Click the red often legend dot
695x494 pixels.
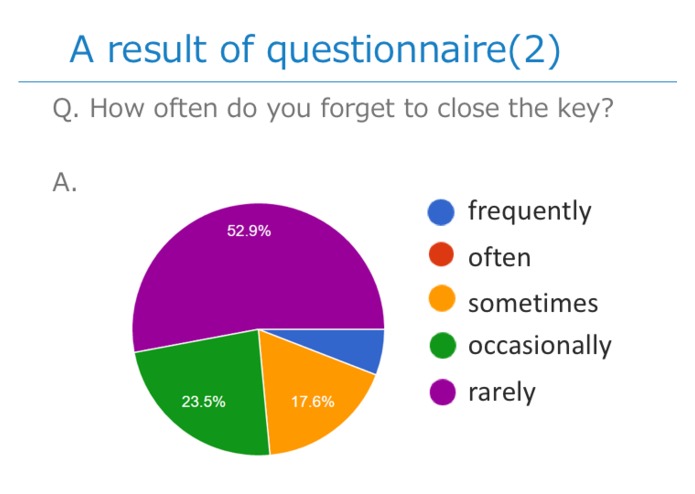click(x=441, y=255)
